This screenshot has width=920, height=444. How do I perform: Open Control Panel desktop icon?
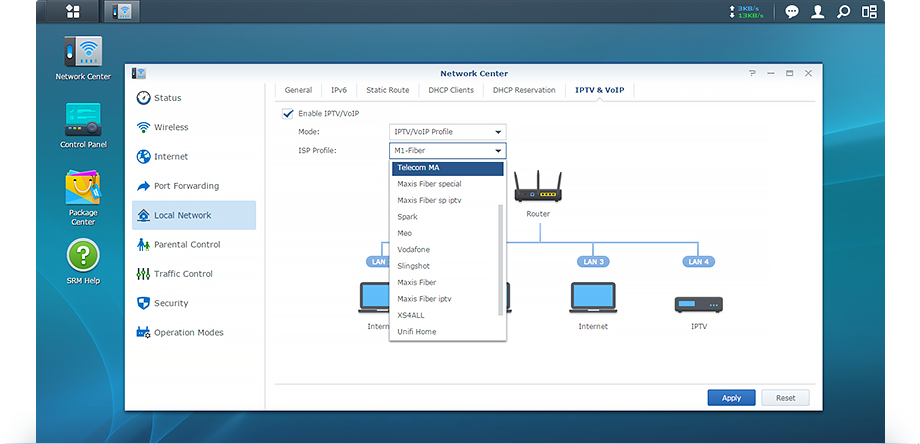[x=83, y=122]
